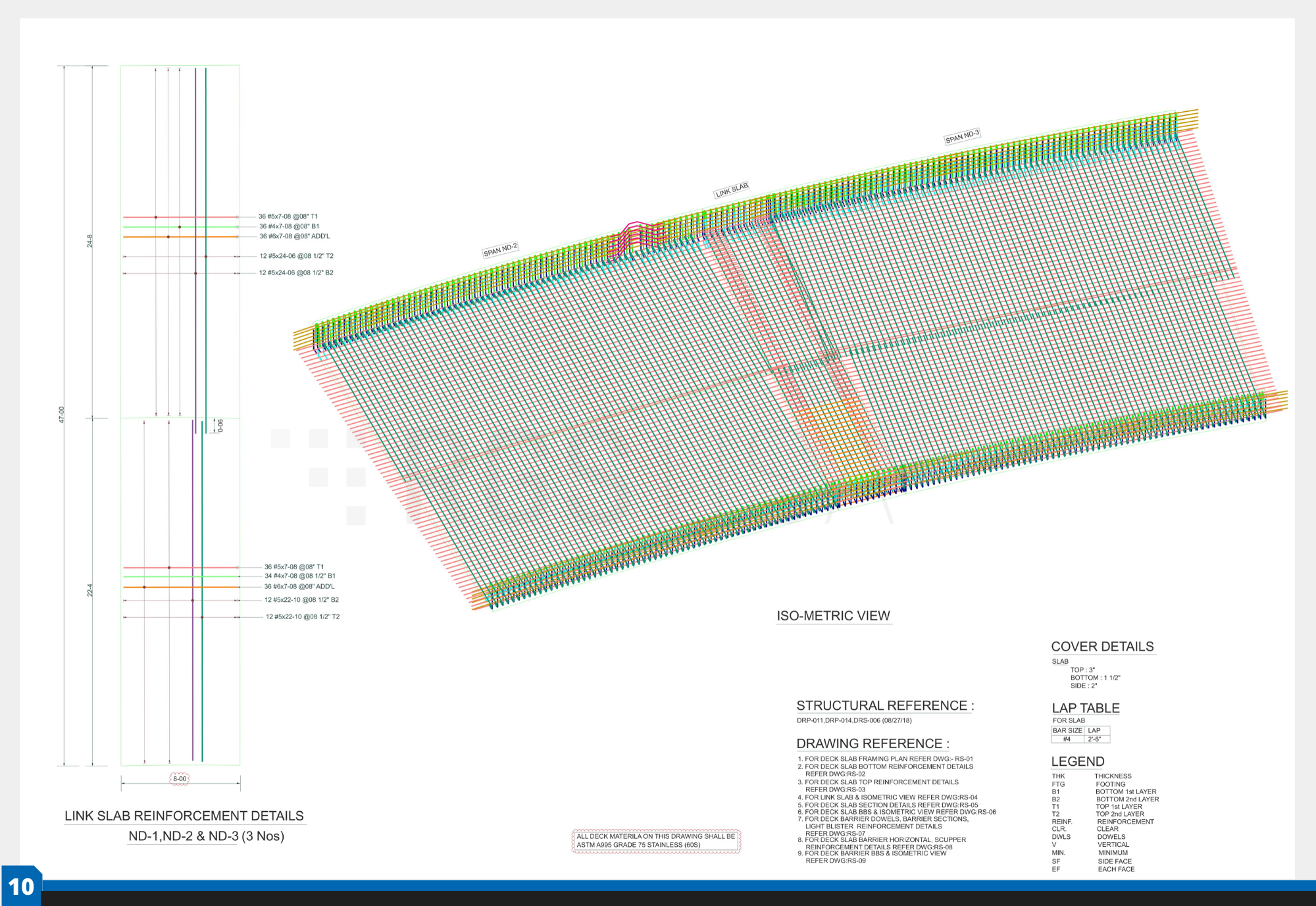Click the 'REFER DWG:RS-07' line
The image size is (1316, 906).
tap(835, 834)
